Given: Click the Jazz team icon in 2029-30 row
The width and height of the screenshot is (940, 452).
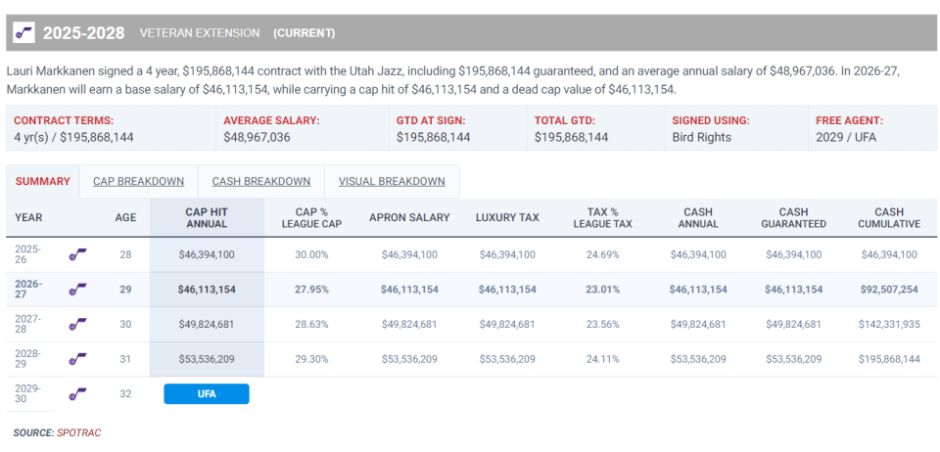Looking at the screenshot, I should (77, 394).
